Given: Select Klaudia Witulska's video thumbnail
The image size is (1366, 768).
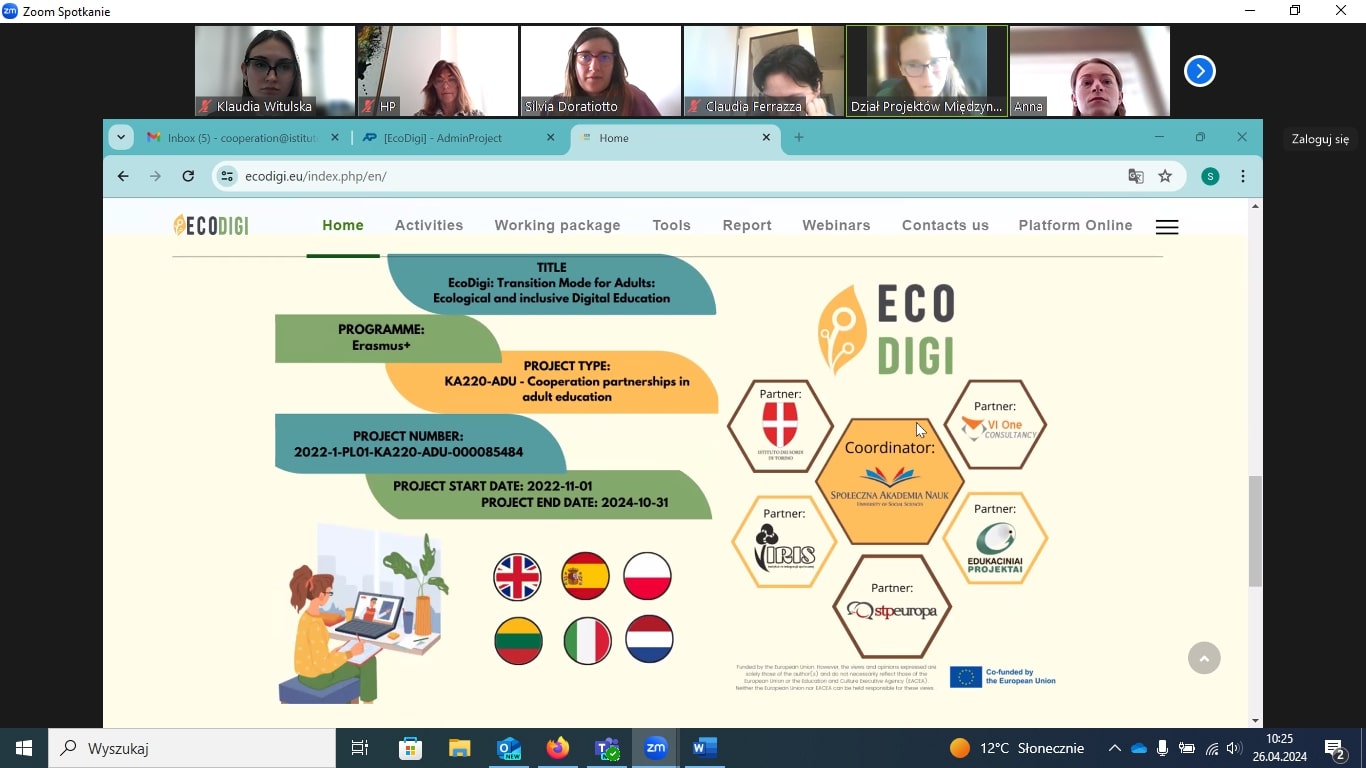Looking at the screenshot, I should click(275, 71).
